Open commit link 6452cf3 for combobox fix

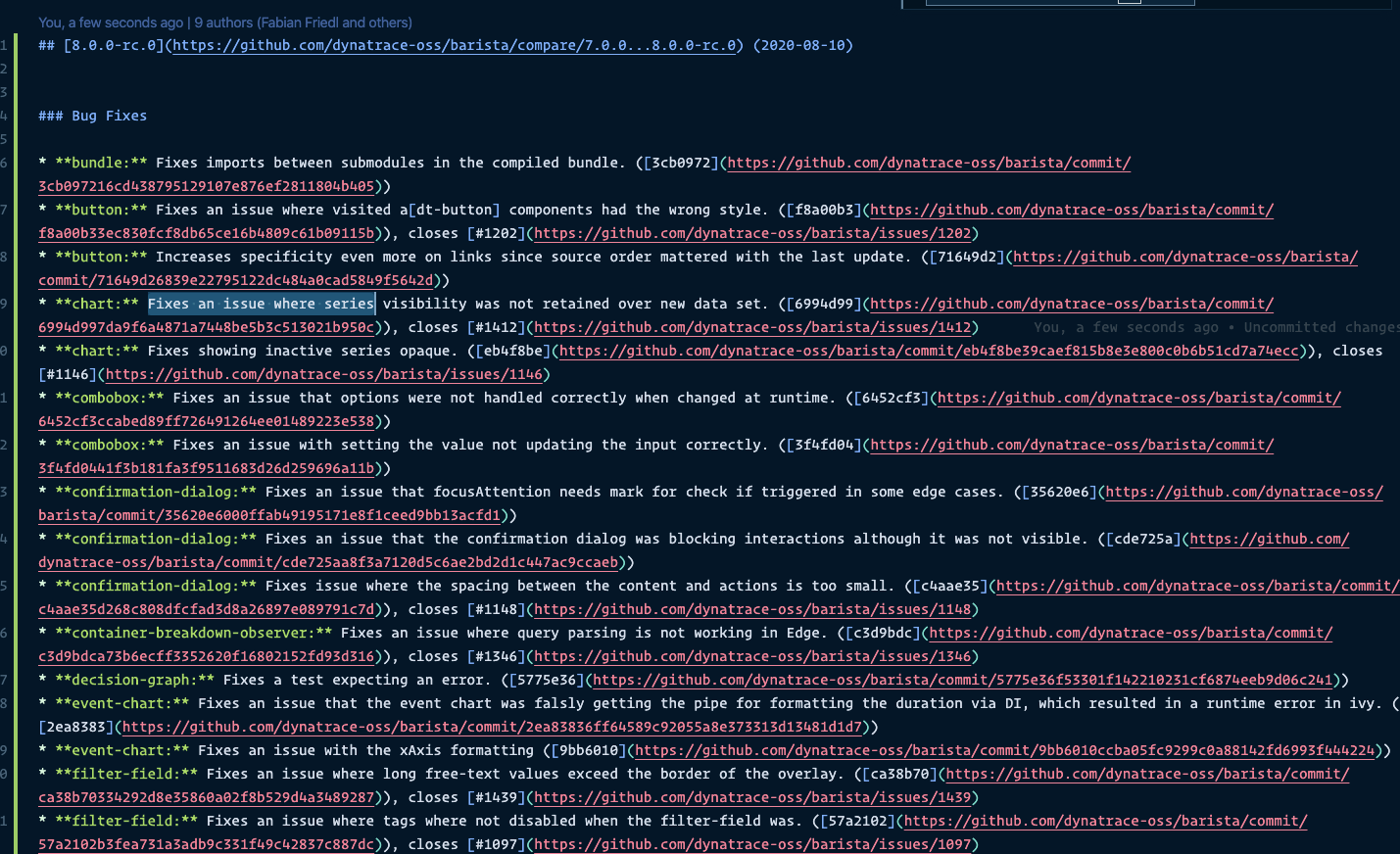[x=1138, y=398]
